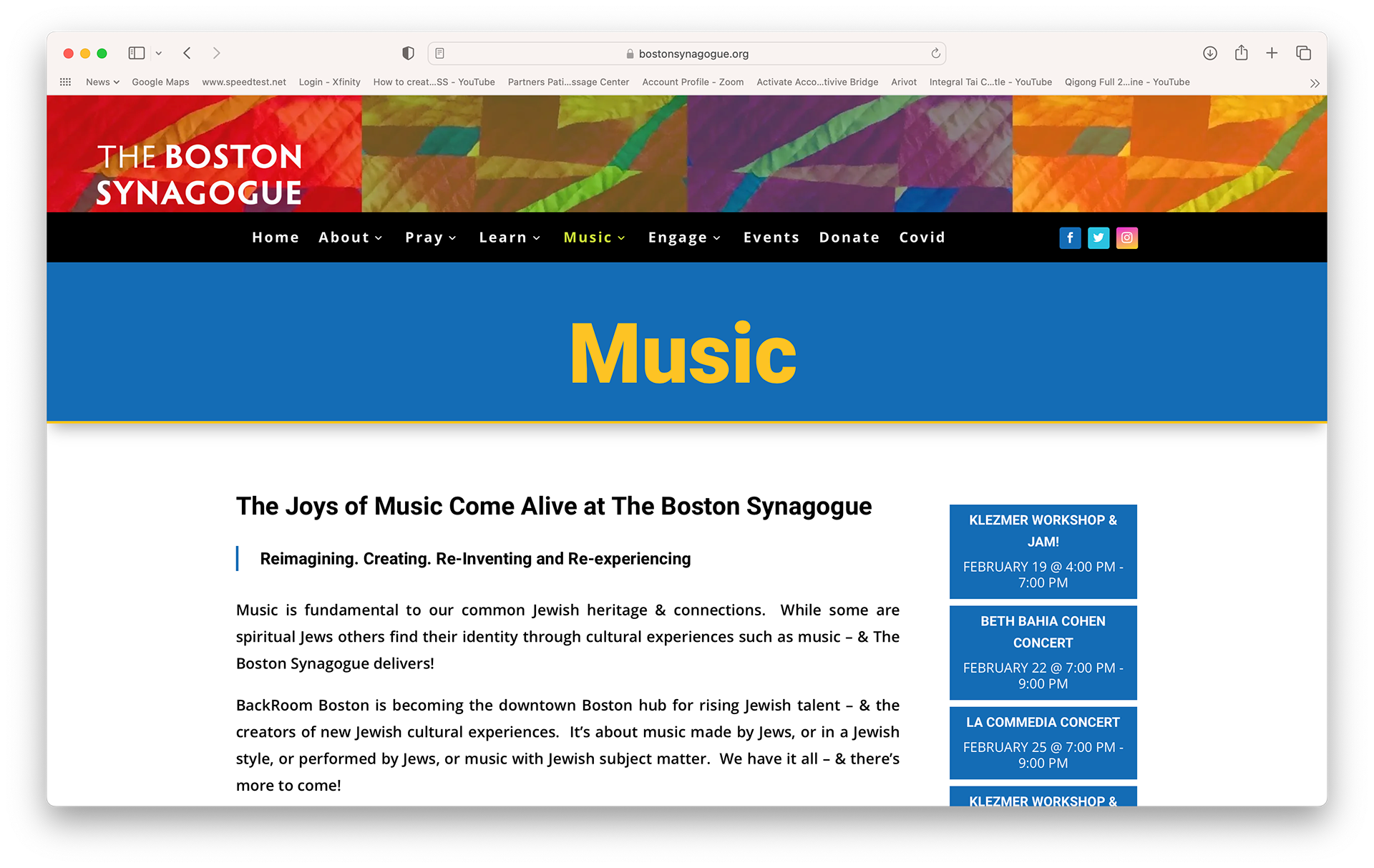The width and height of the screenshot is (1374, 868).
Task: Open La Commedia Concert event
Action: point(1043,743)
